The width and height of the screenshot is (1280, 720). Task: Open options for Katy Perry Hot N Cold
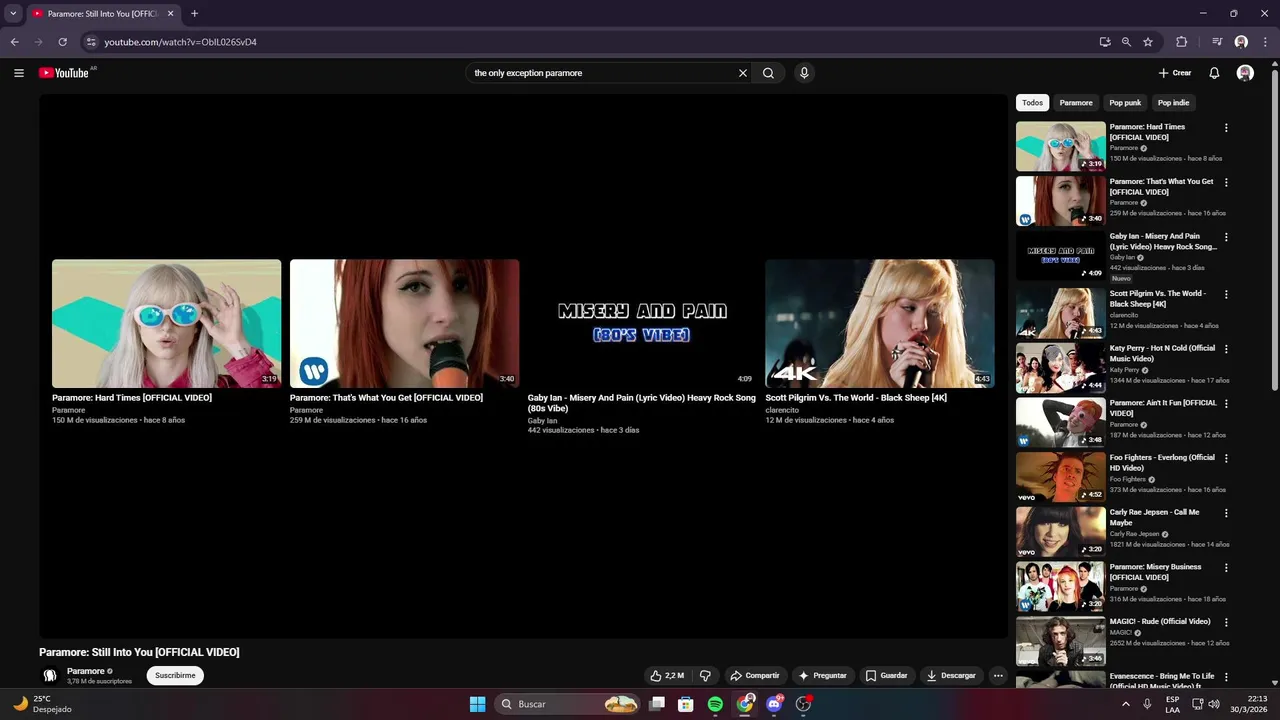1226,349
